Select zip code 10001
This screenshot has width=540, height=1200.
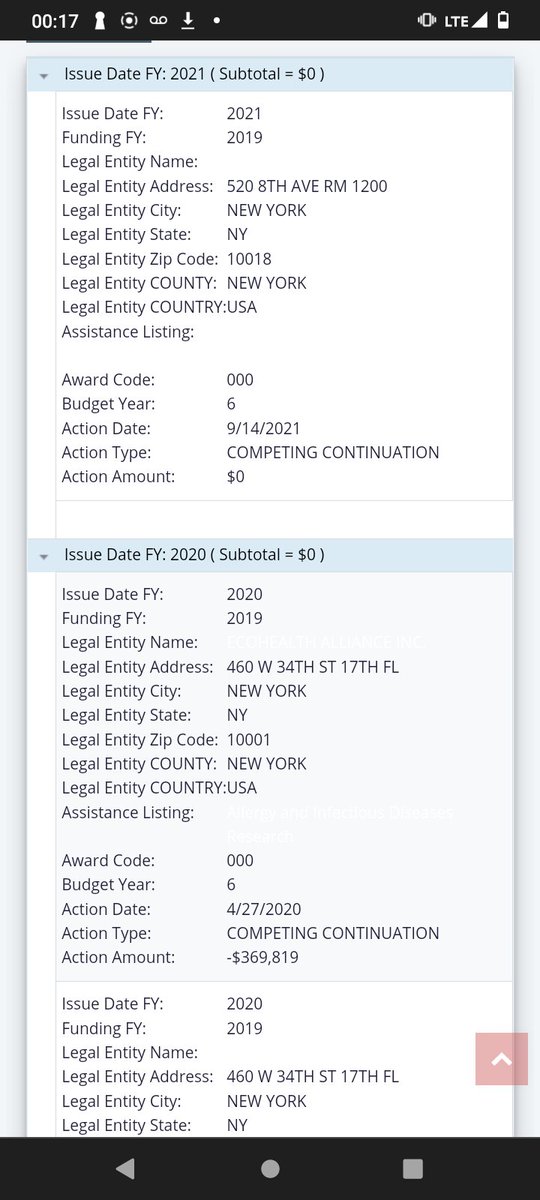(x=249, y=740)
